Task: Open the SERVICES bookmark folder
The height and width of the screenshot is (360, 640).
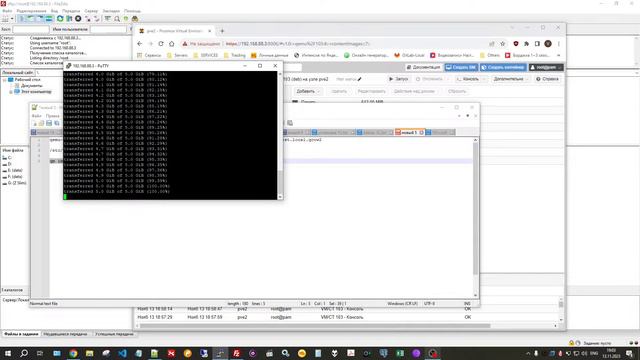Action: tap(205, 55)
